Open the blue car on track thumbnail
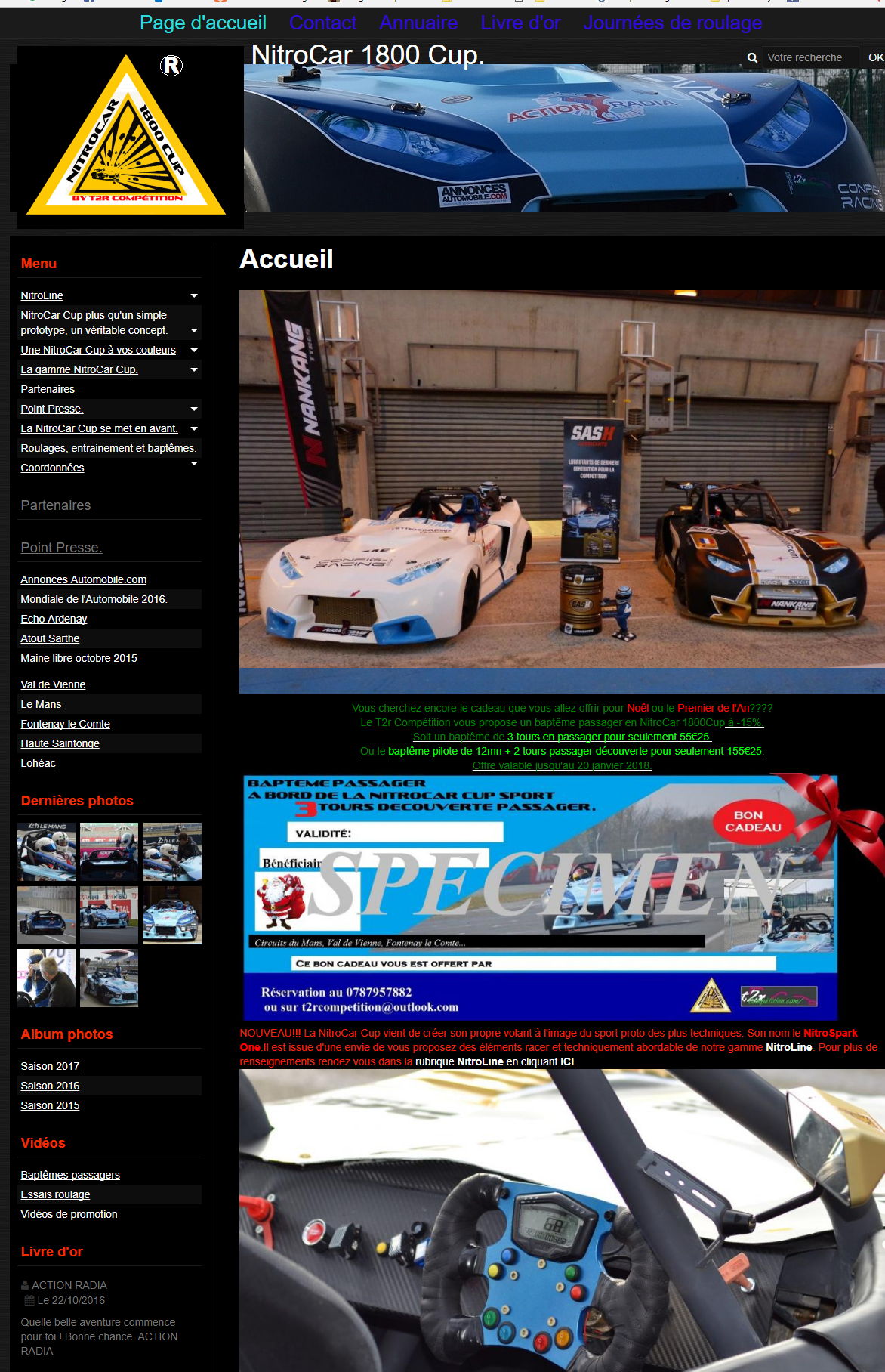 tap(46, 915)
